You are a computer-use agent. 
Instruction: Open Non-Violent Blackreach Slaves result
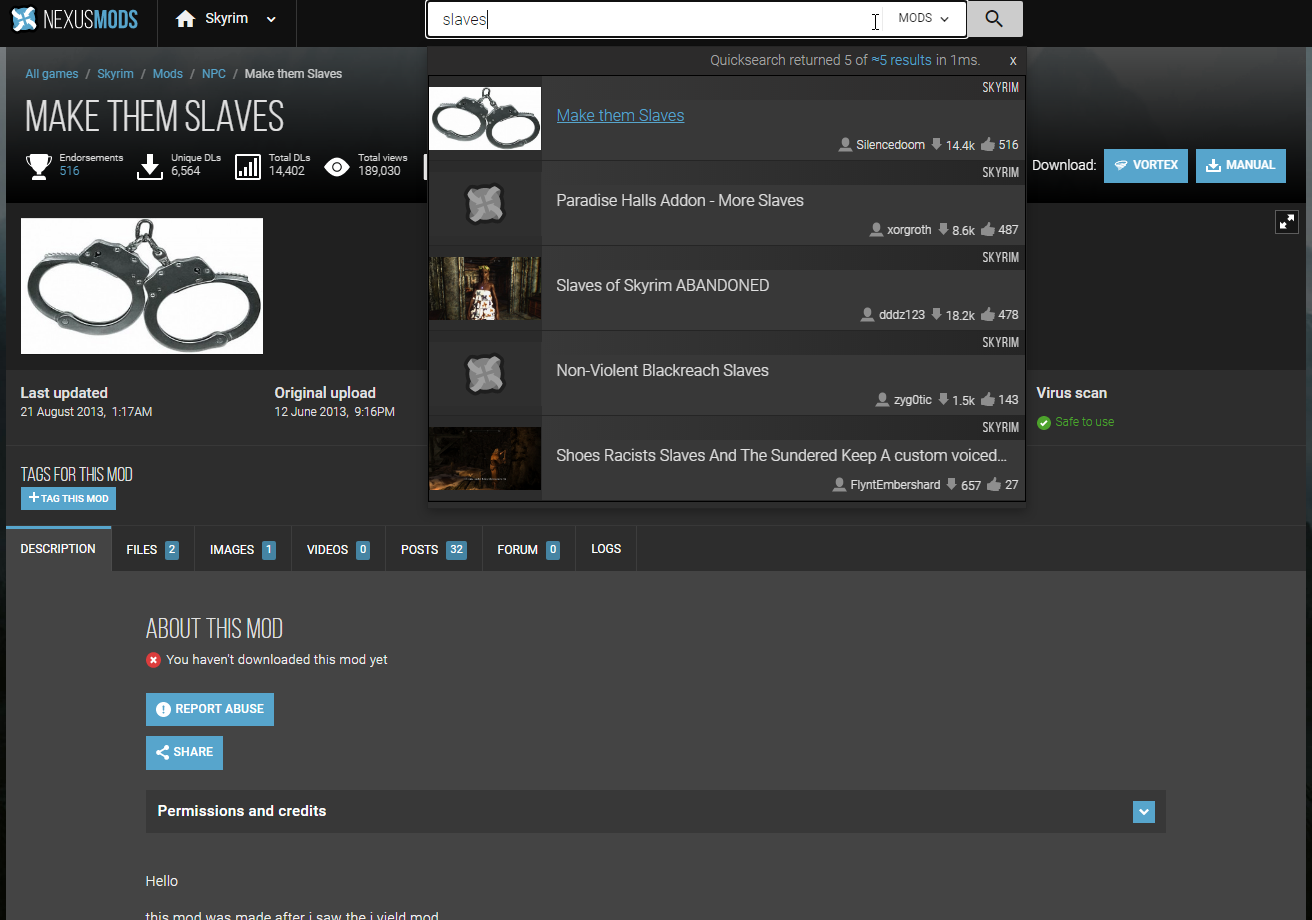coord(663,370)
